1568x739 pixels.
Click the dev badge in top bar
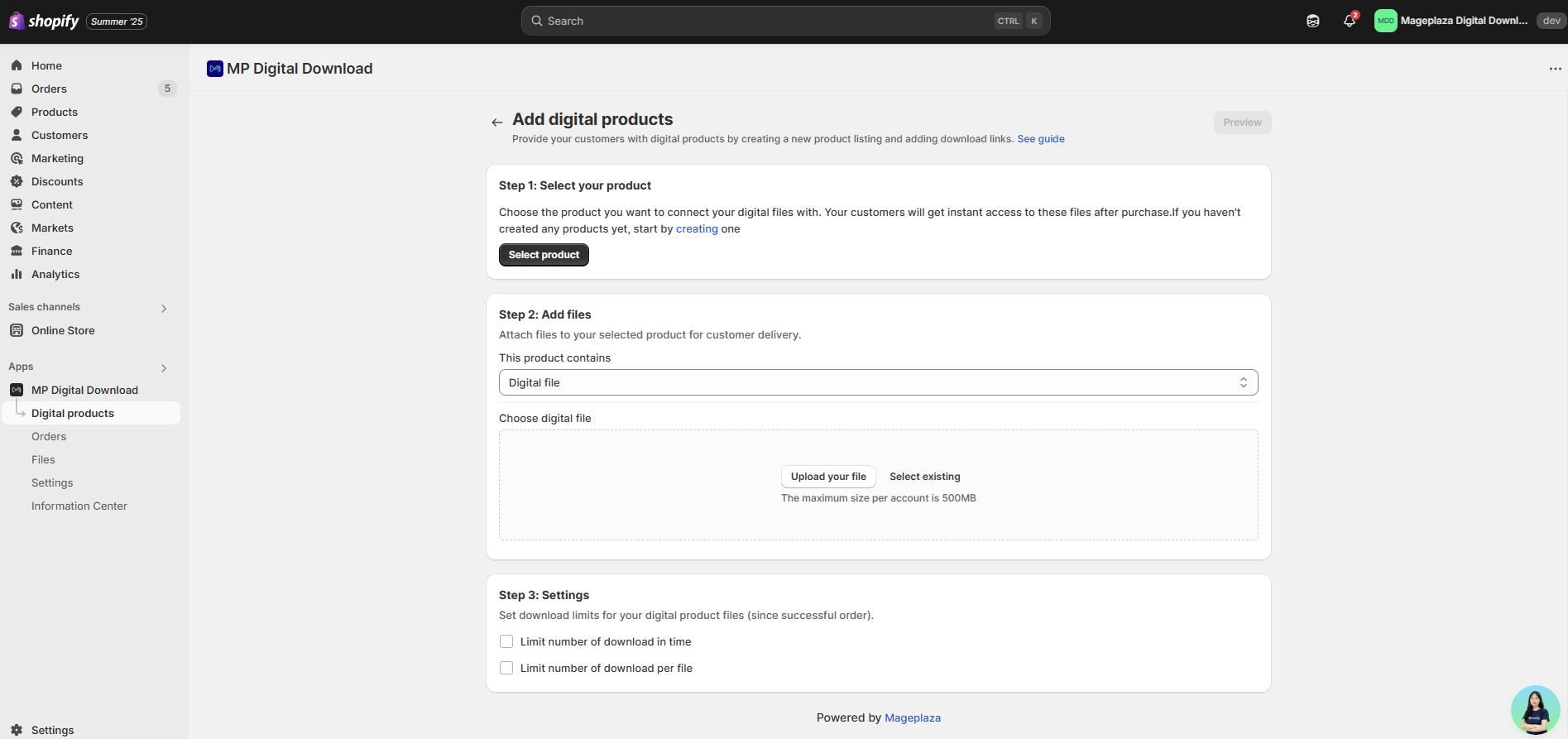[x=1551, y=21]
